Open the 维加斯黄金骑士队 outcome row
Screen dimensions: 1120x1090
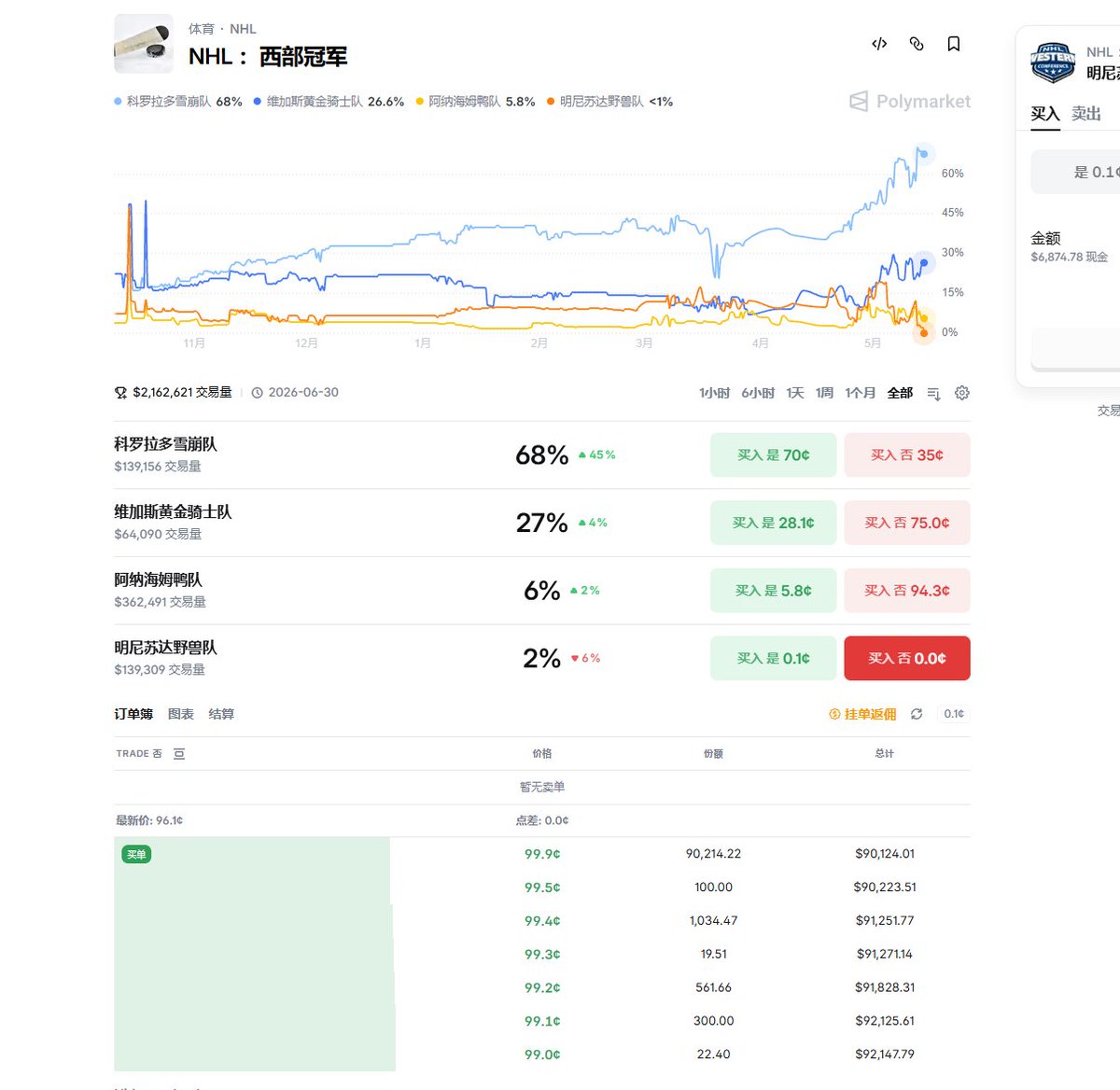pyautogui.click(x=541, y=523)
